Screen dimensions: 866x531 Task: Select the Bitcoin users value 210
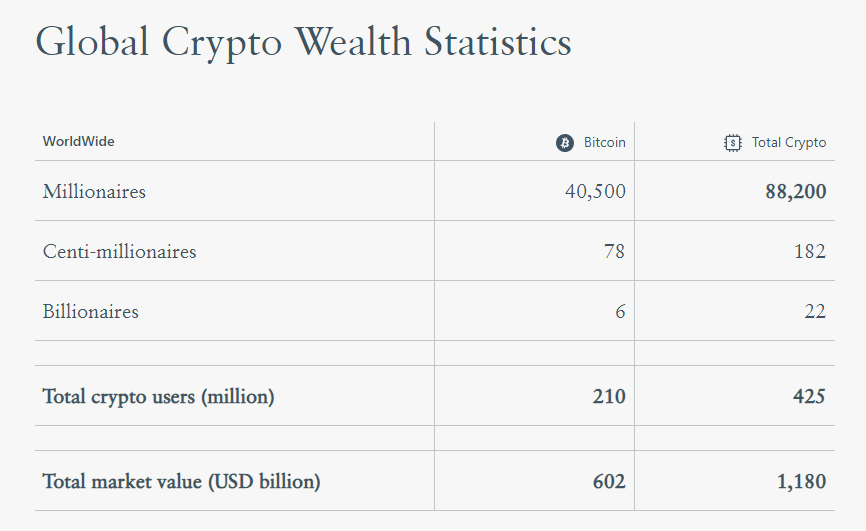[x=609, y=397]
